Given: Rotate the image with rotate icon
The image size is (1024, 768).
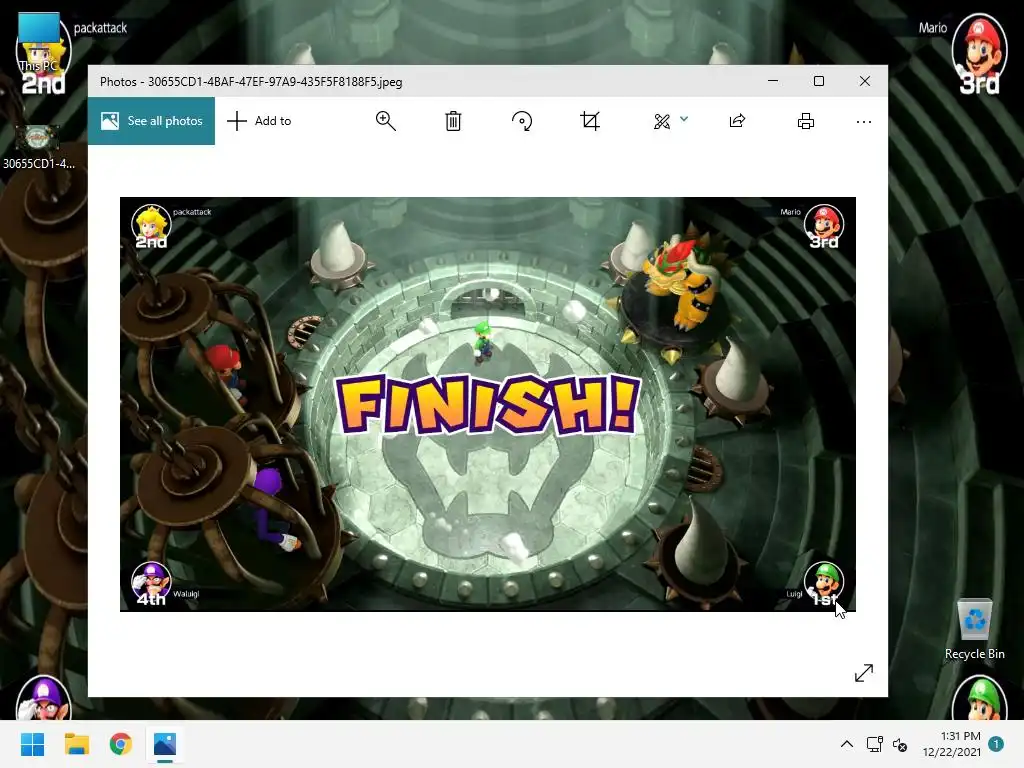Looking at the screenshot, I should (x=522, y=121).
